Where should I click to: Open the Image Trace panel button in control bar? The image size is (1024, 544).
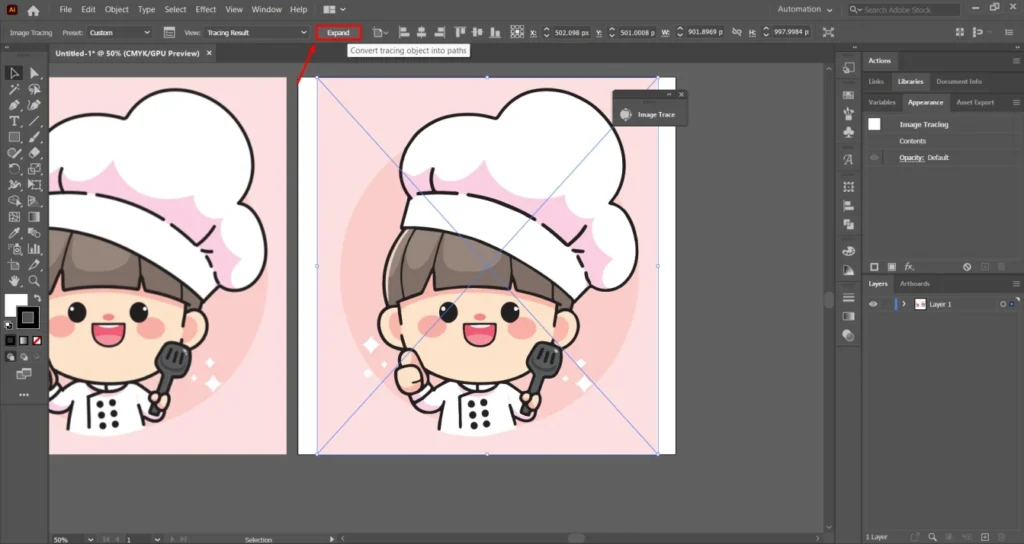coord(169,32)
